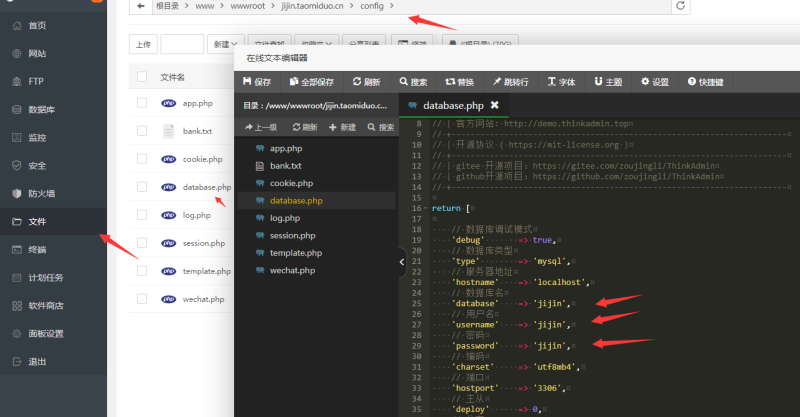
Task: Click the 'localhost' value on line 23
Action: [561, 282]
